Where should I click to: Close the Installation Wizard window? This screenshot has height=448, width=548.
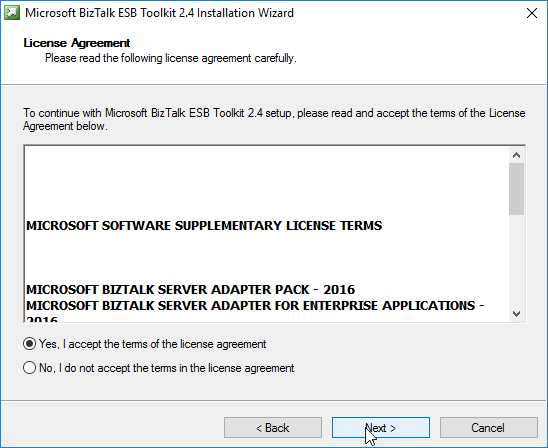coord(532,13)
